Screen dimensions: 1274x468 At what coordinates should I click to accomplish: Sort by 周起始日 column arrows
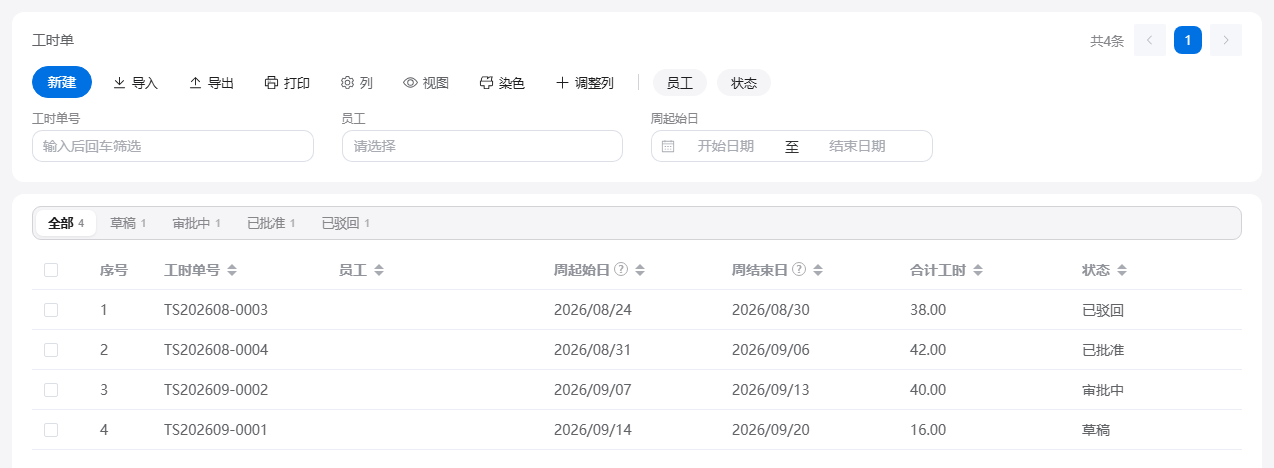[641, 270]
